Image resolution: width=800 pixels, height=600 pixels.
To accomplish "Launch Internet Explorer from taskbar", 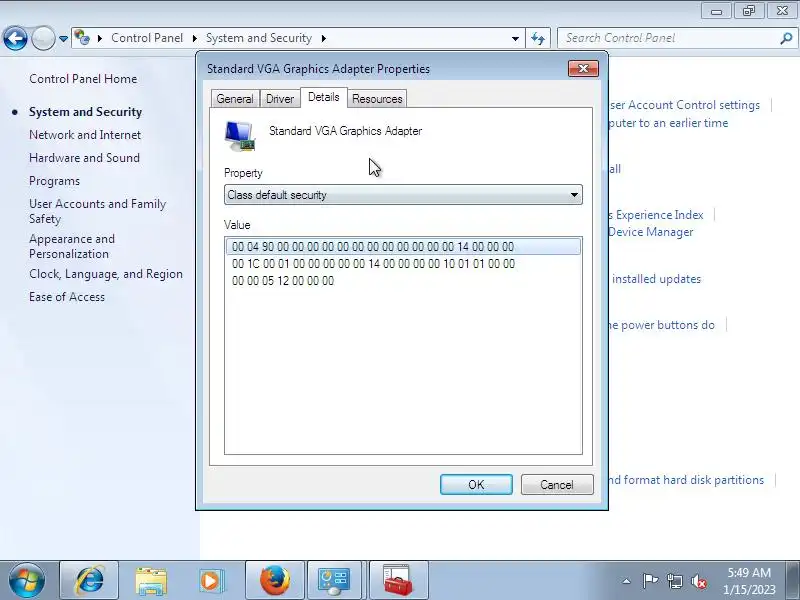I will click(x=89, y=581).
